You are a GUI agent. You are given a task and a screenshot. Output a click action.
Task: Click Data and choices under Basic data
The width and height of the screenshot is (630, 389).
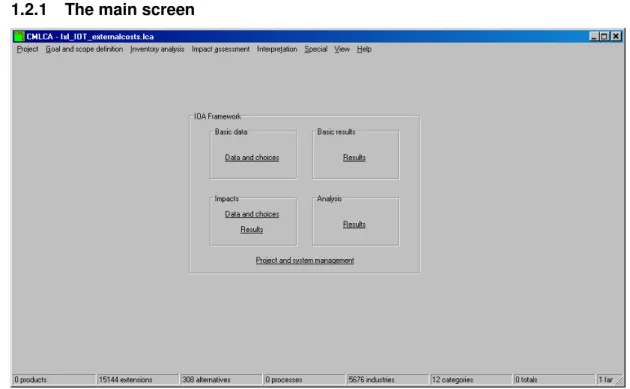pyautogui.click(x=252, y=158)
